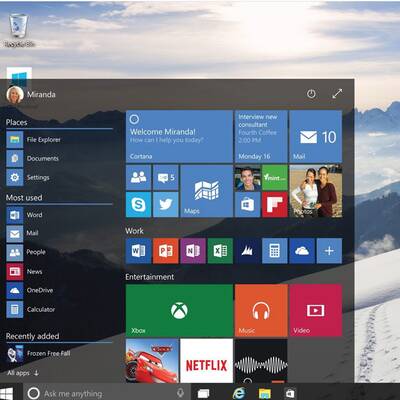Open the Cortana welcome tile
The height and width of the screenshot is (400, 400).
[179, 137]
